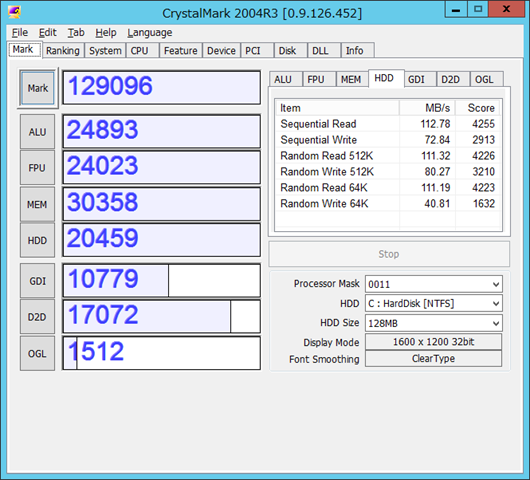Expand the Processor Mask dropdown

point(434,284)
